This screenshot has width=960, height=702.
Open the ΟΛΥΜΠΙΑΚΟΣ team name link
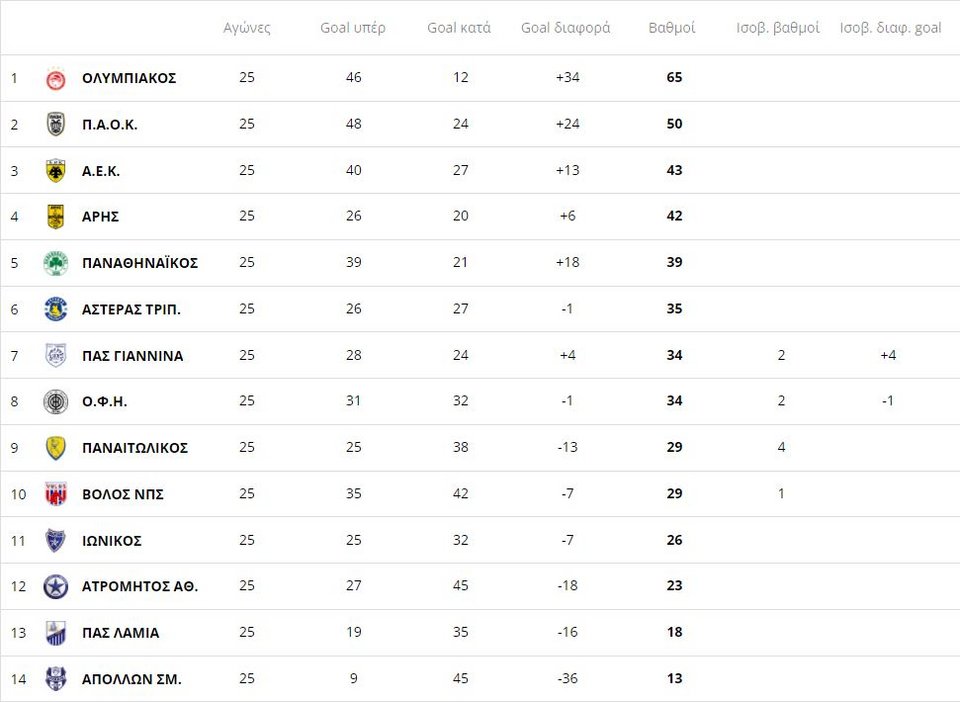[129, 78]
